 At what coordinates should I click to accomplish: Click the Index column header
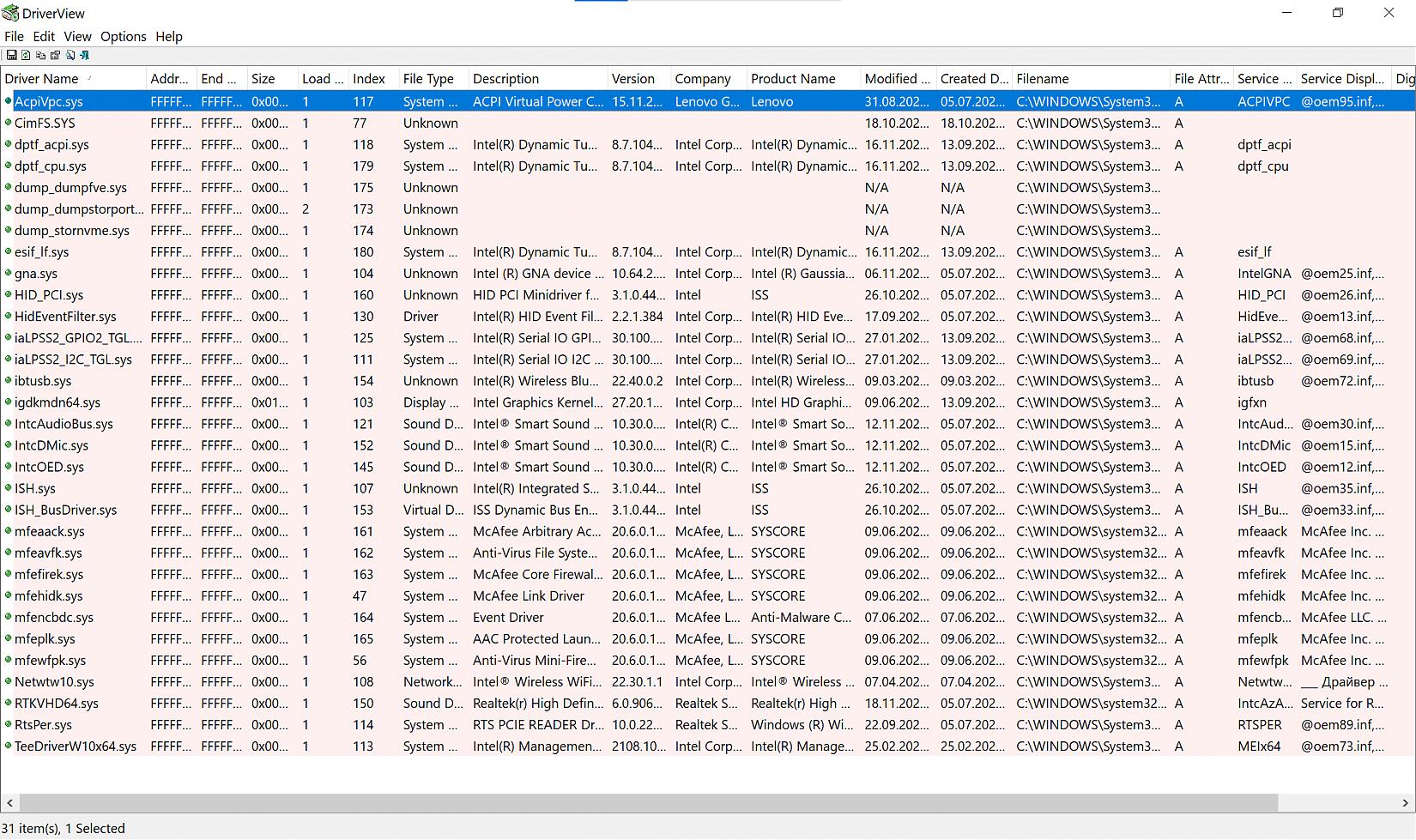click(374, 78)
